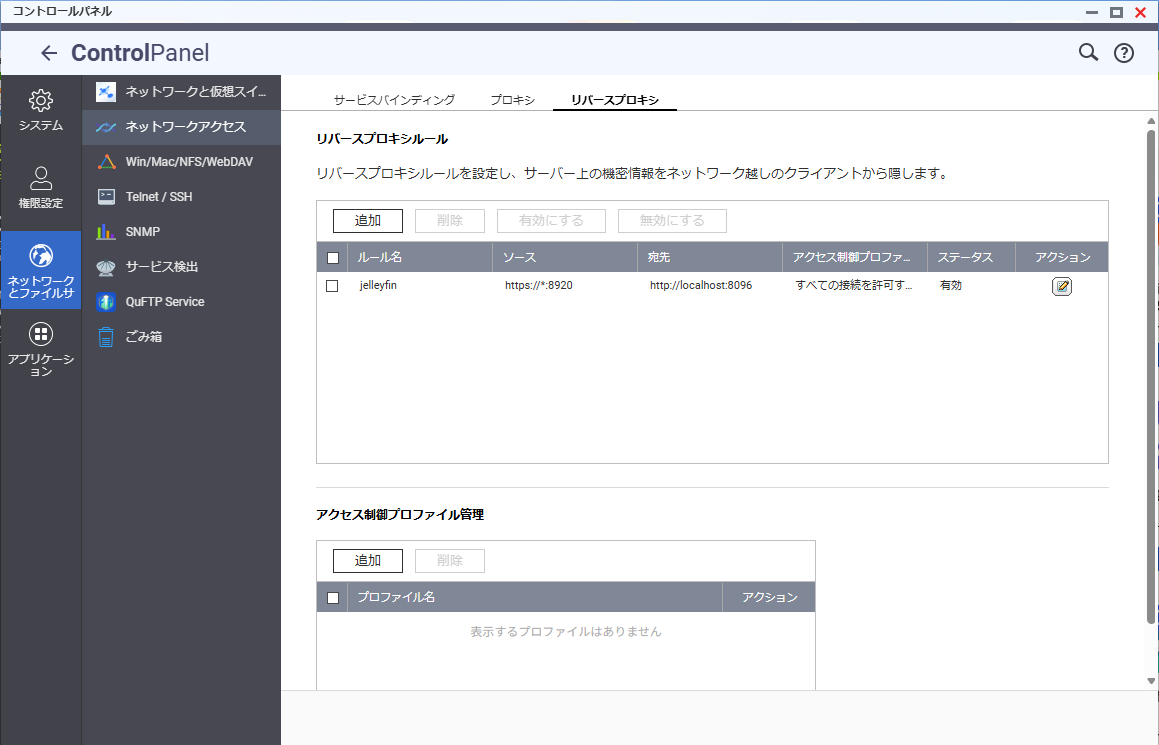
Task: Open the QuFTP Service menu entry
Action: tap(164, 302)
